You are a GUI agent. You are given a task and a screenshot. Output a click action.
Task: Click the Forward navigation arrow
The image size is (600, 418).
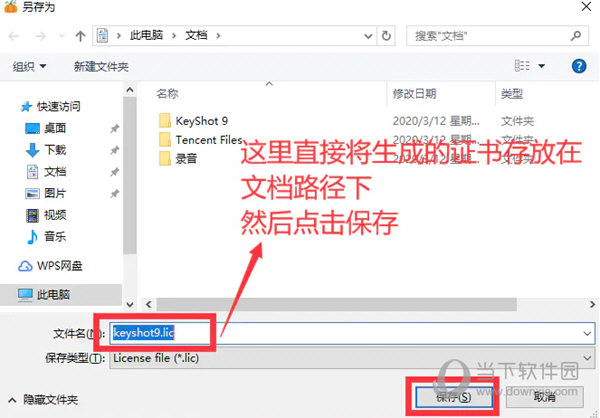click(x=40, y=36)
